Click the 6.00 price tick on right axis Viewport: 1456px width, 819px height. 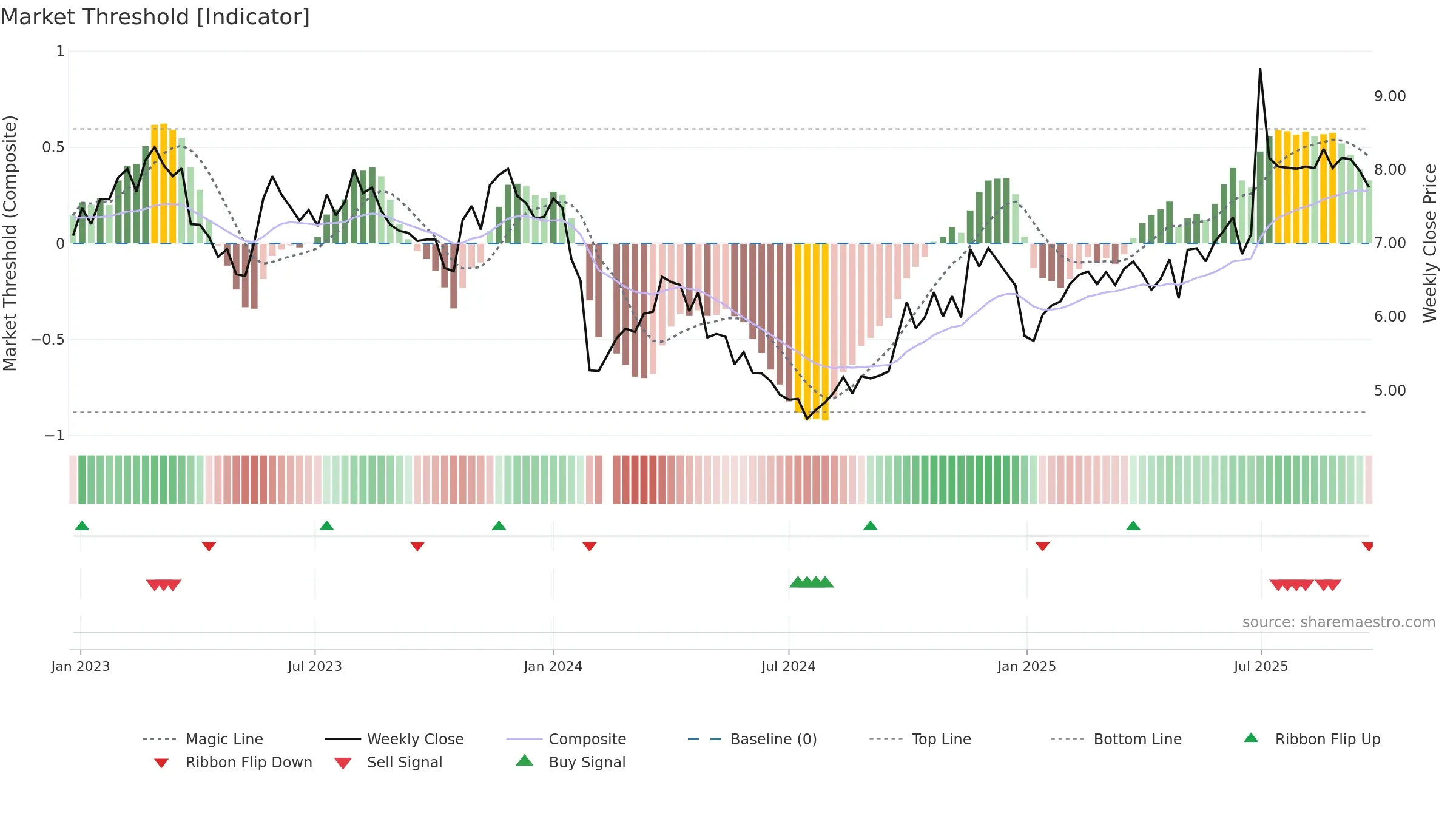pos(1390,317)
